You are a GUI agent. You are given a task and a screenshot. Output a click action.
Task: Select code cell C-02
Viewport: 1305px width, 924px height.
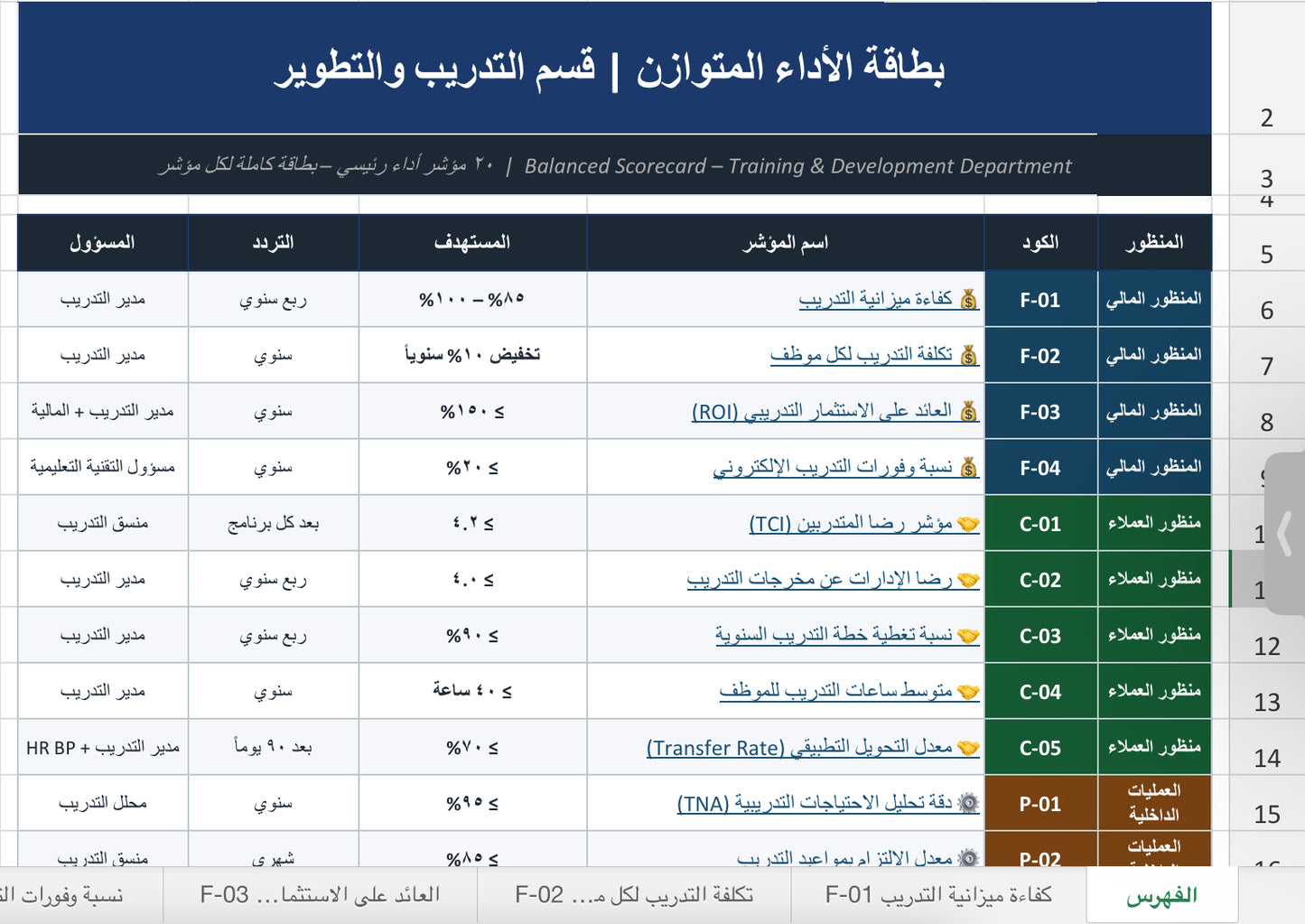(x=1040, y=579)
